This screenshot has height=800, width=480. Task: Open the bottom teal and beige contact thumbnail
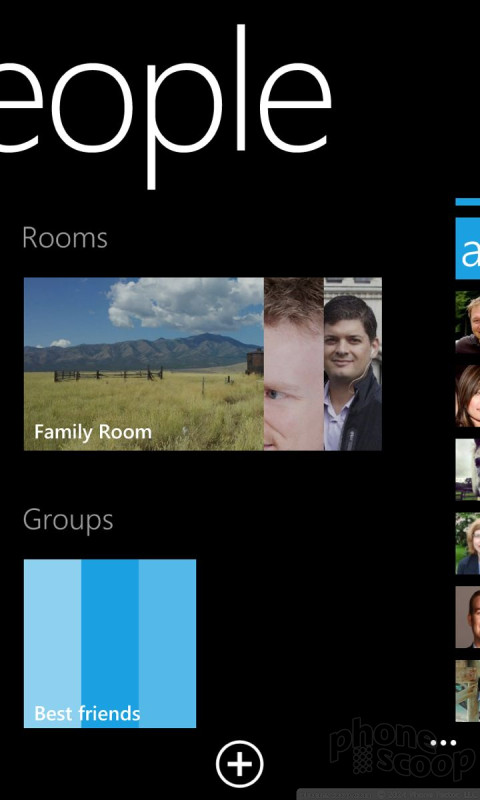(x=468, y=691)
